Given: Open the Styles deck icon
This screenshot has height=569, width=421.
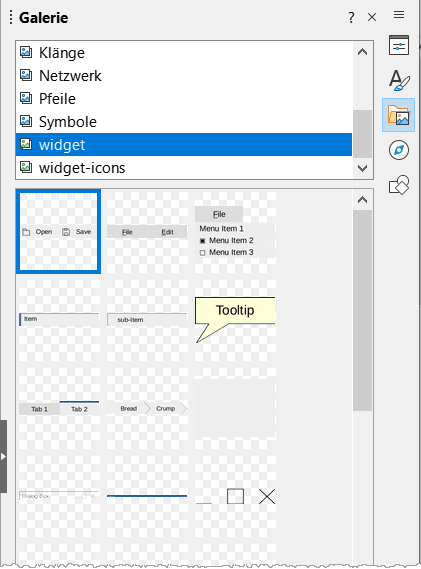Looking at the screenshot, I should point(398,80).
